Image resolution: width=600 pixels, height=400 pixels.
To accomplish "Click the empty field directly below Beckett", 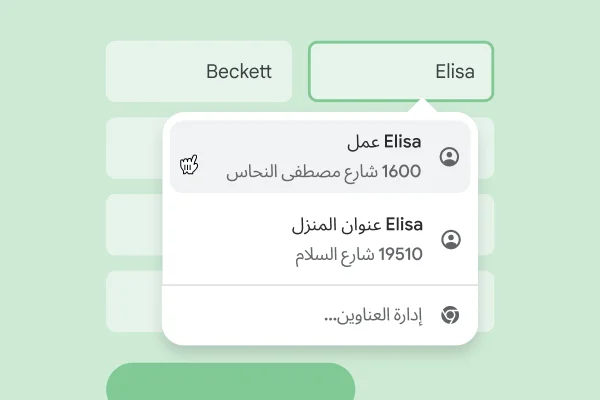I will pyautogui.click(x=133, y=148).
